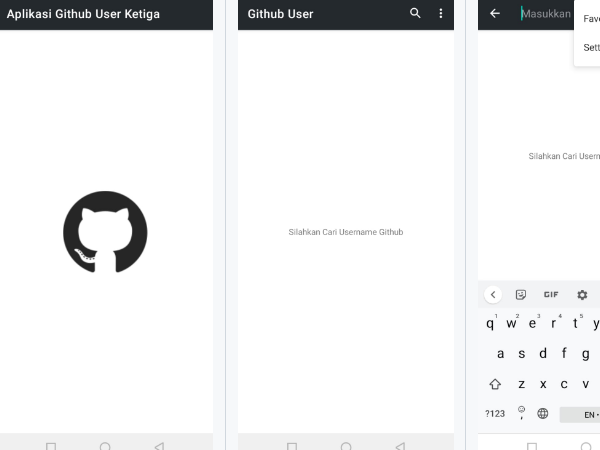600x450 pixels.
Task: Tap the r key on the keyboard
Action: 554,323
